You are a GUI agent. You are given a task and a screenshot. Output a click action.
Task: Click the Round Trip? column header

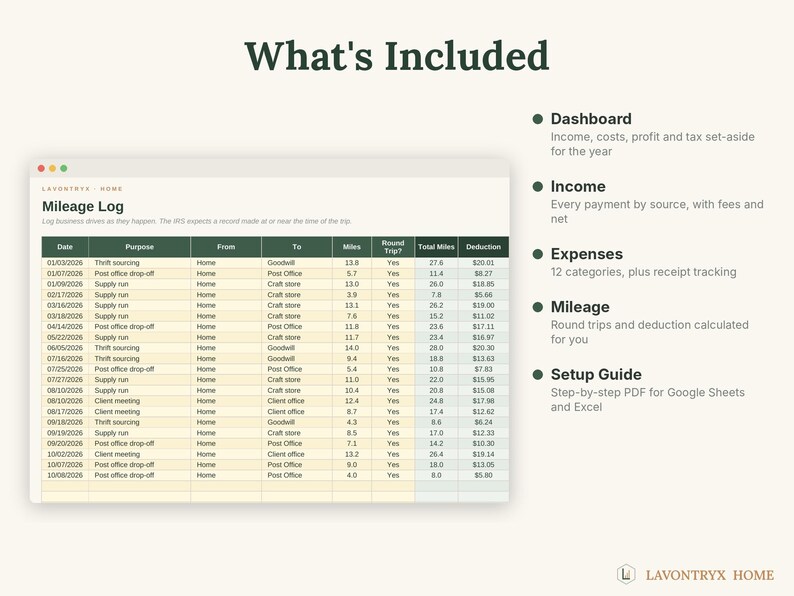point(393,247)
